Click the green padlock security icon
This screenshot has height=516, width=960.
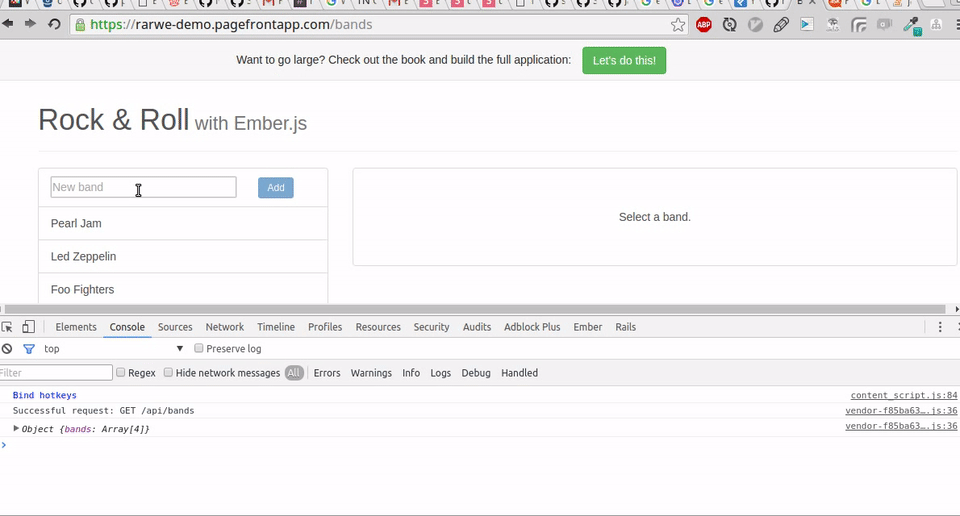pyautogui.click(x=80, y=25)
